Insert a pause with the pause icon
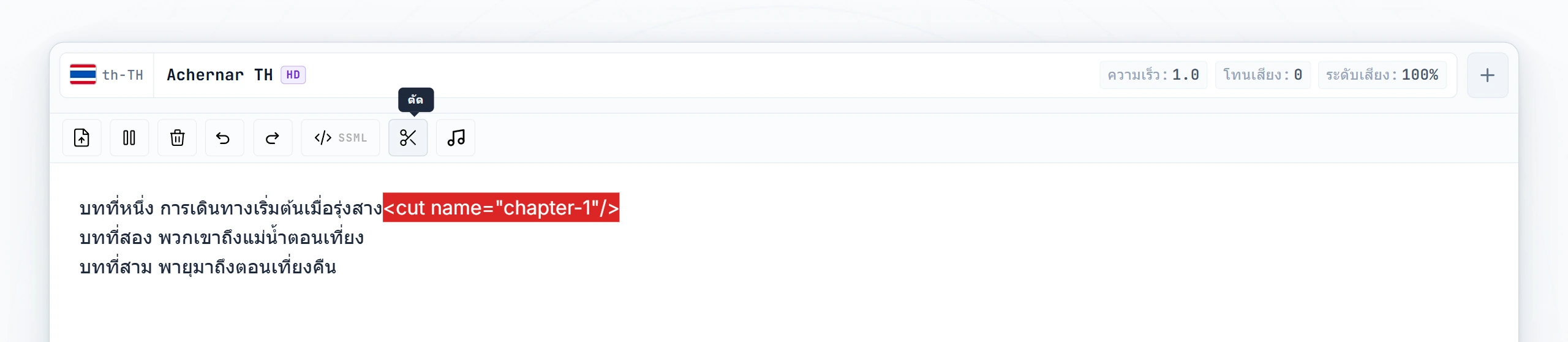 (x=129, y=138)
